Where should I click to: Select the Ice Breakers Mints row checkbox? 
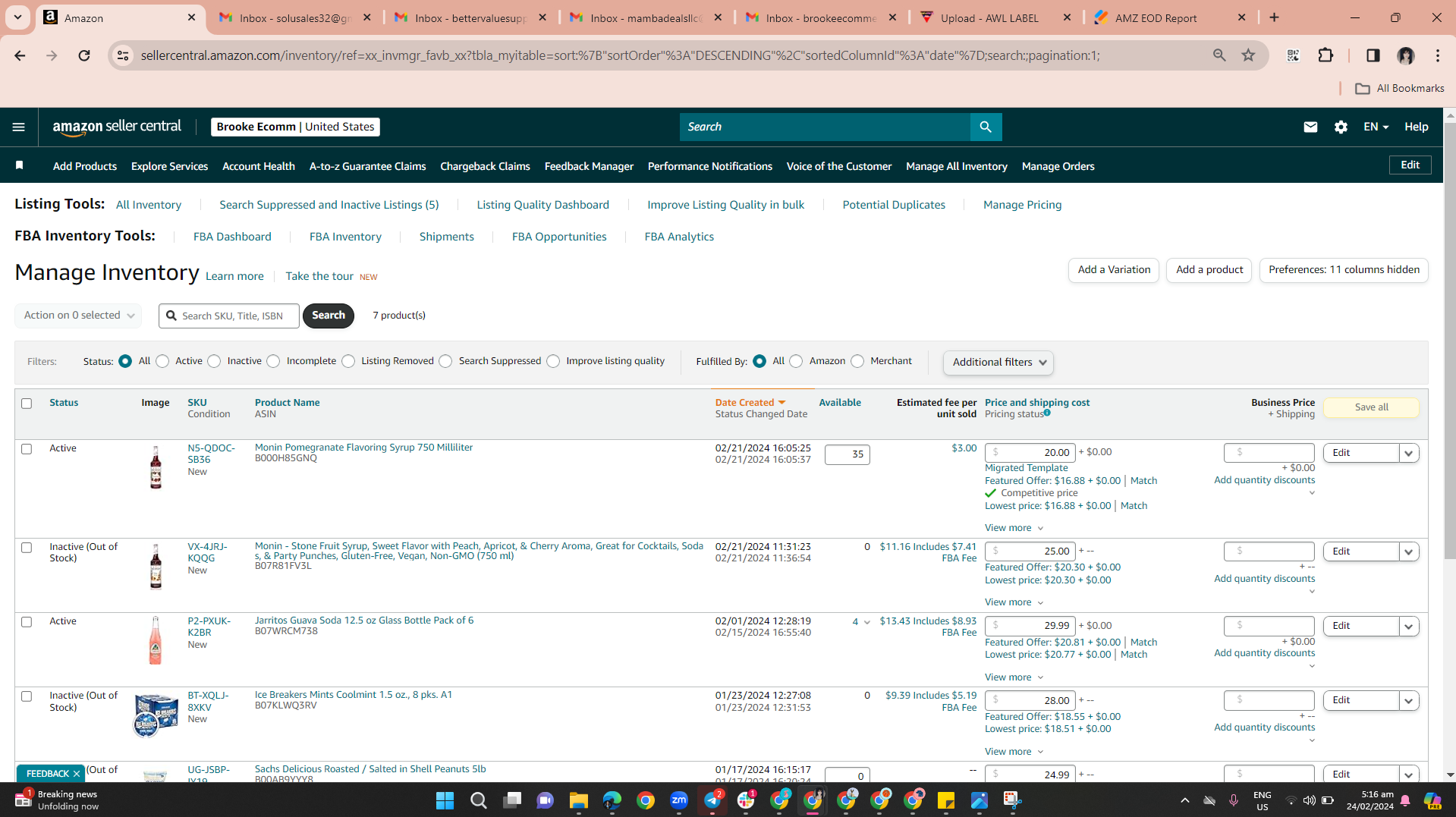27,696
